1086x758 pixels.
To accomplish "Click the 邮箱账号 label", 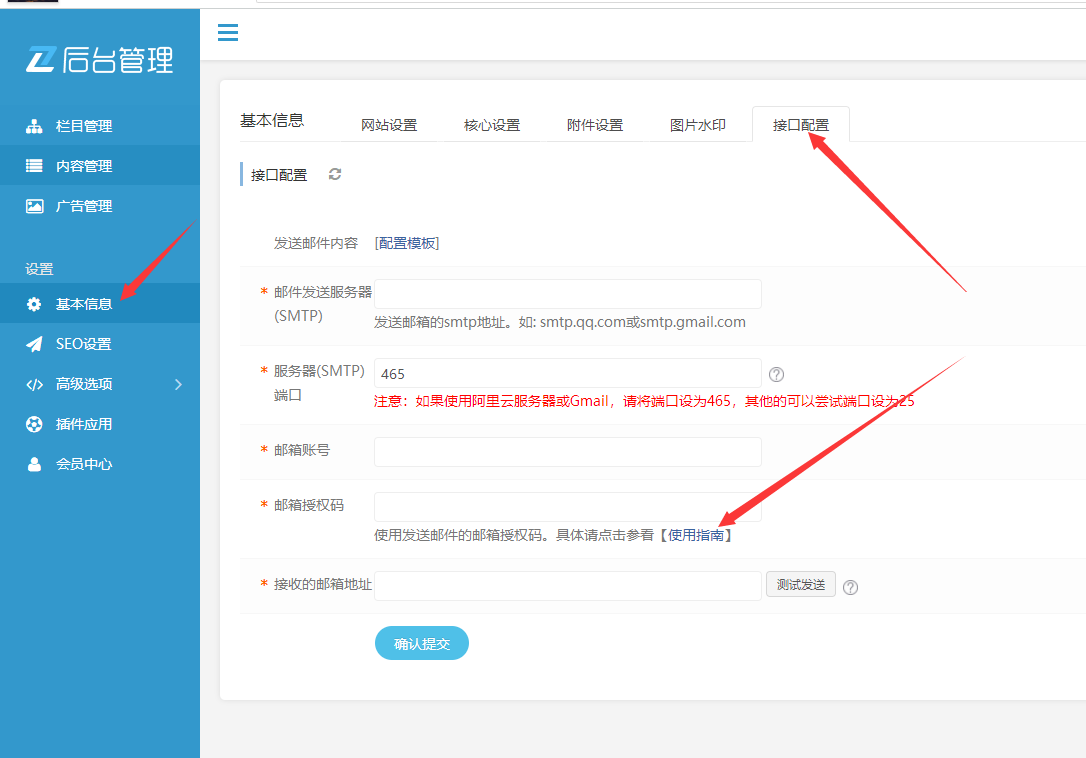I will click(302, 450).
